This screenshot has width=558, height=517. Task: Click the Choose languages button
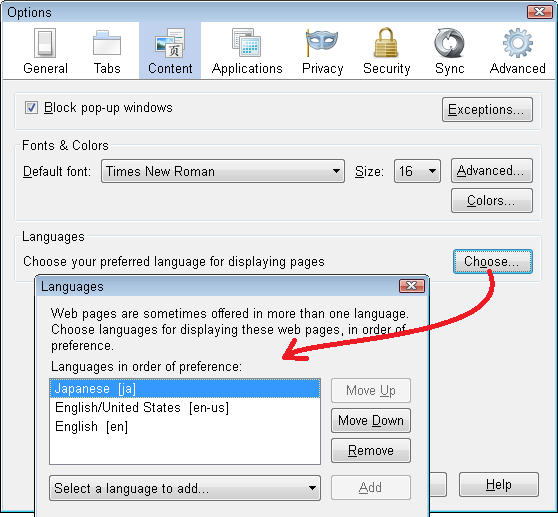493,262
